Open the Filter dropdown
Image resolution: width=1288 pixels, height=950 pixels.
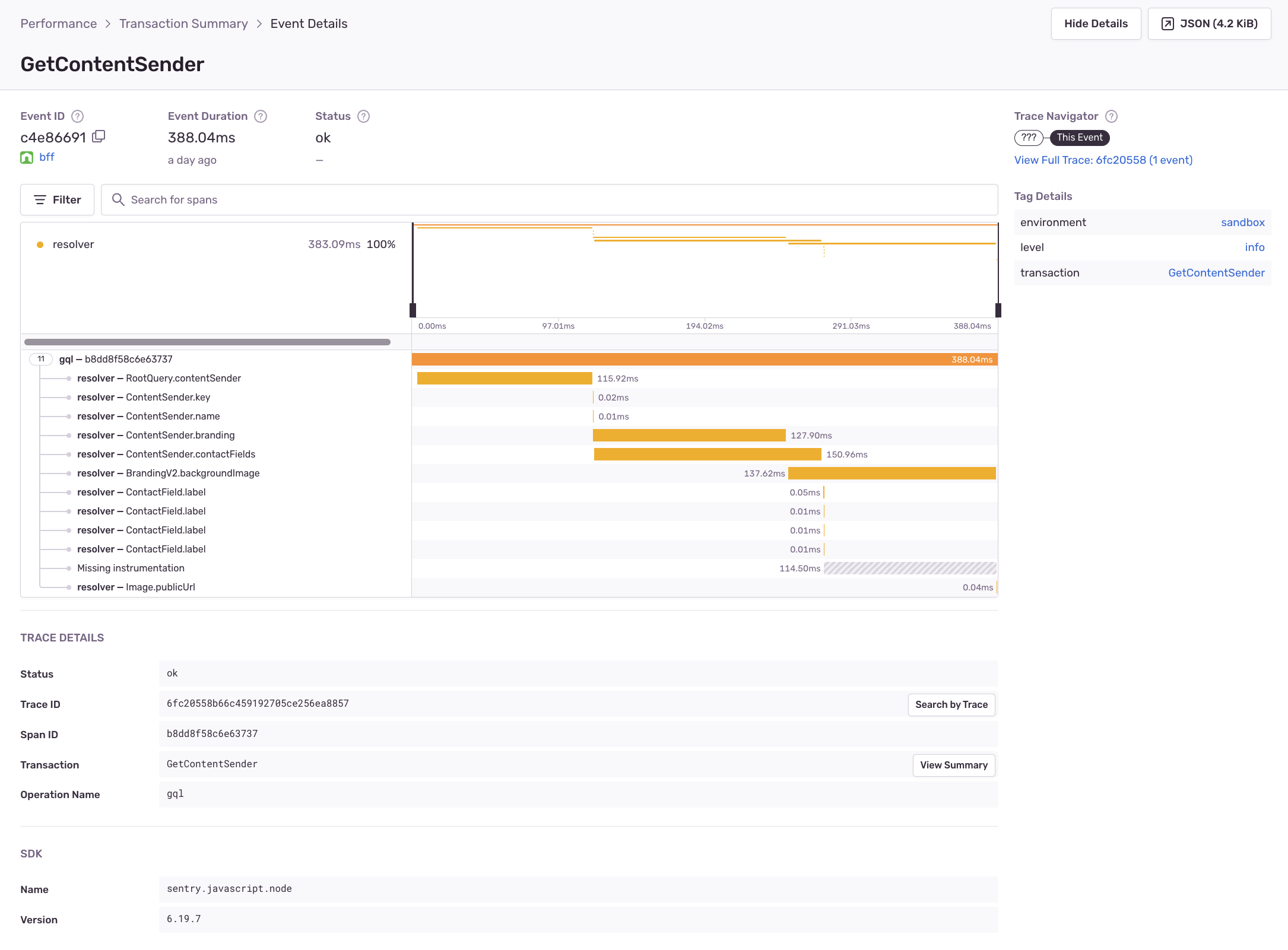57,200
